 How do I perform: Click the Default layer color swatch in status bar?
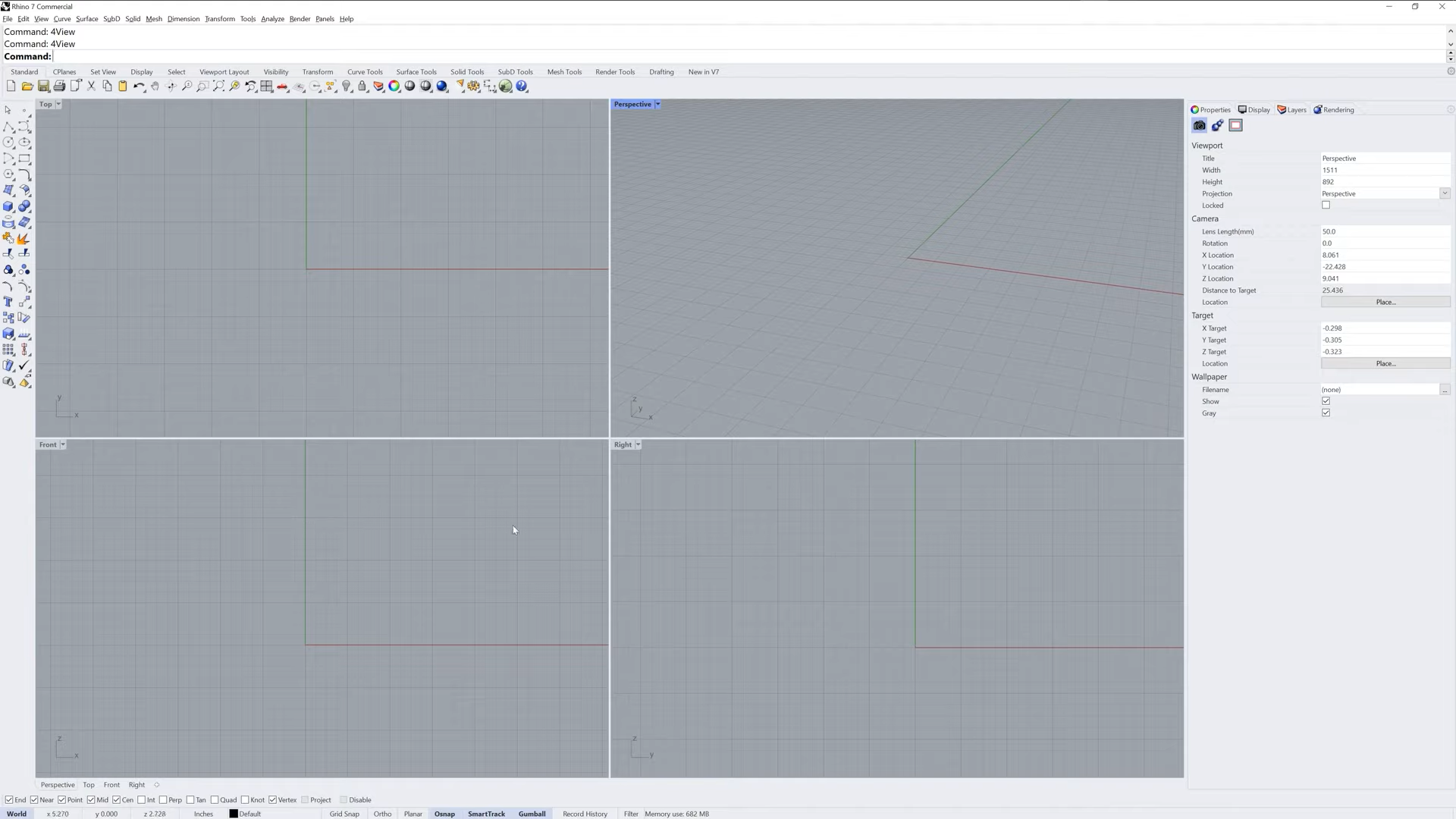234,813
